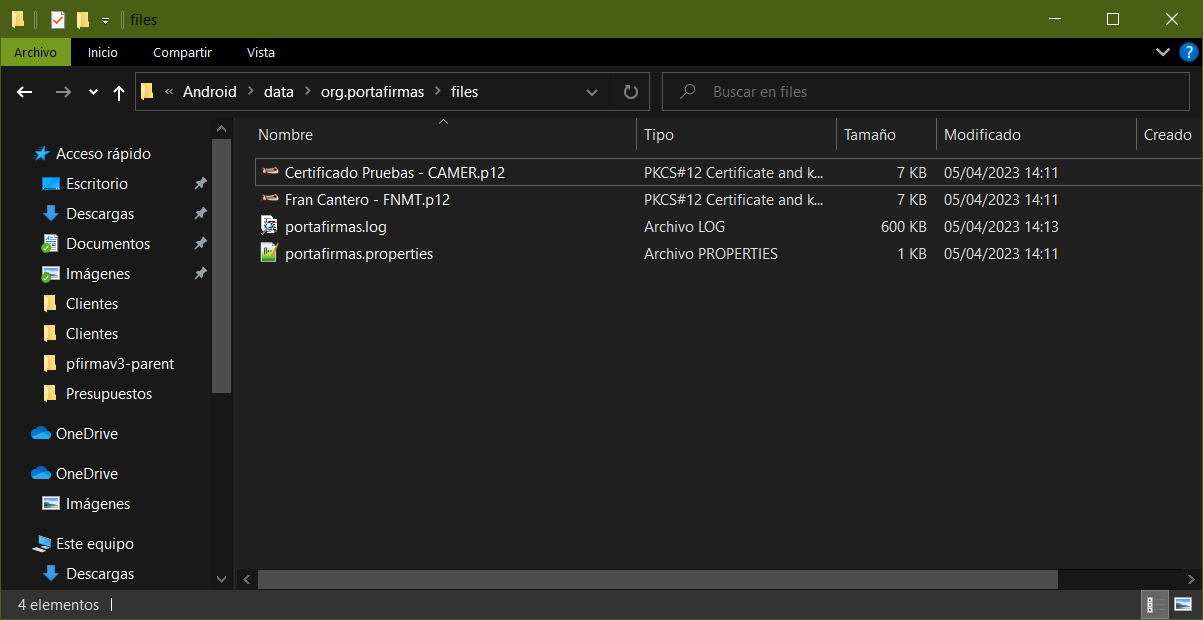Select the portafirmas.log file
The height and width of the screenshot is (620, 1203).
335,227
